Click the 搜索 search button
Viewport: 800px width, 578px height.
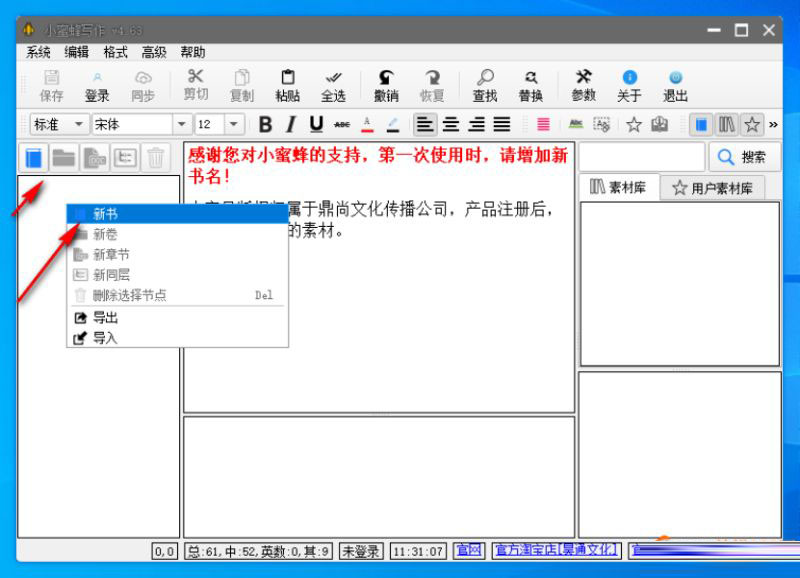745,157
